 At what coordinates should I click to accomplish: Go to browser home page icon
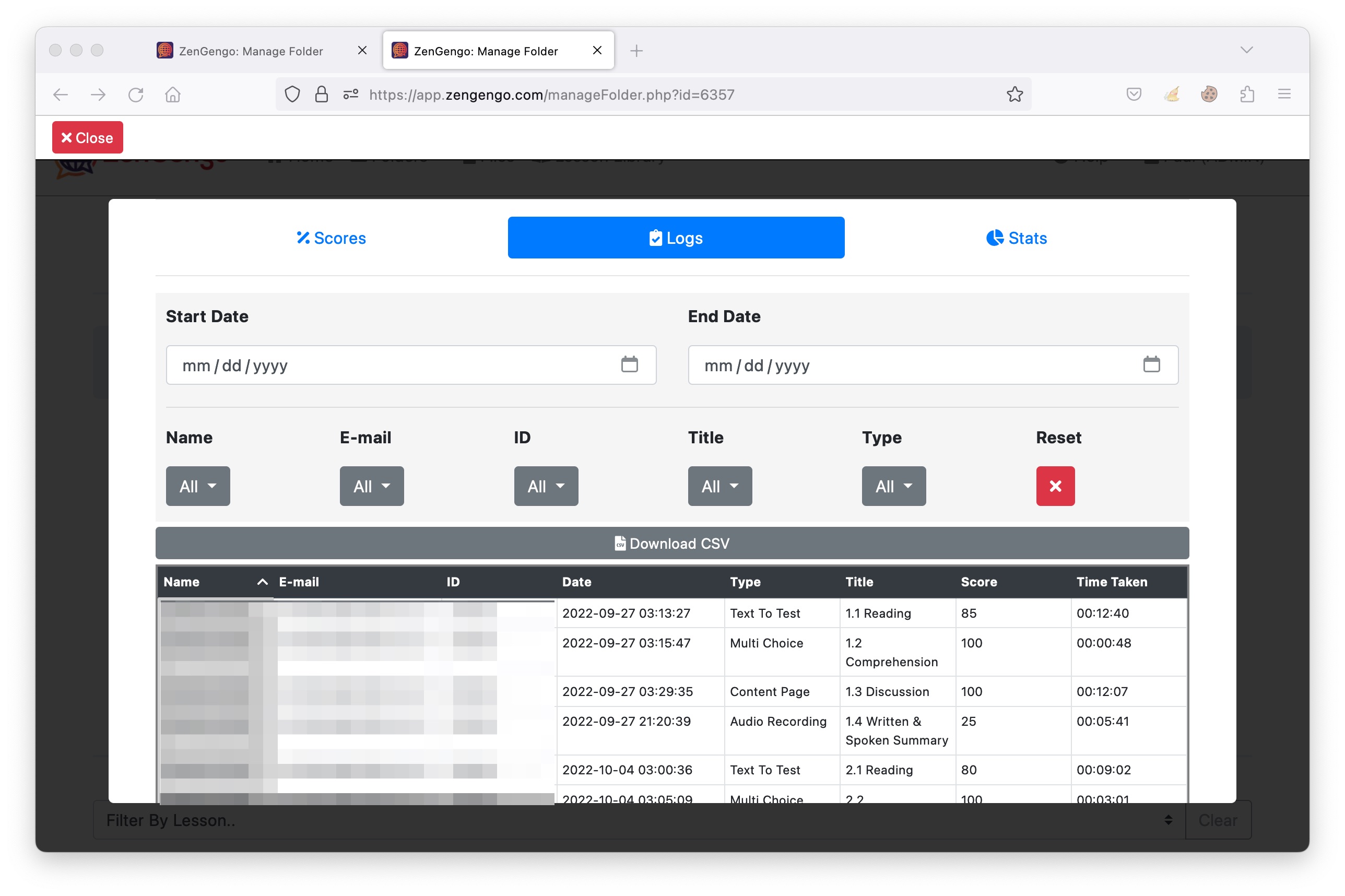tap(172, 95)
